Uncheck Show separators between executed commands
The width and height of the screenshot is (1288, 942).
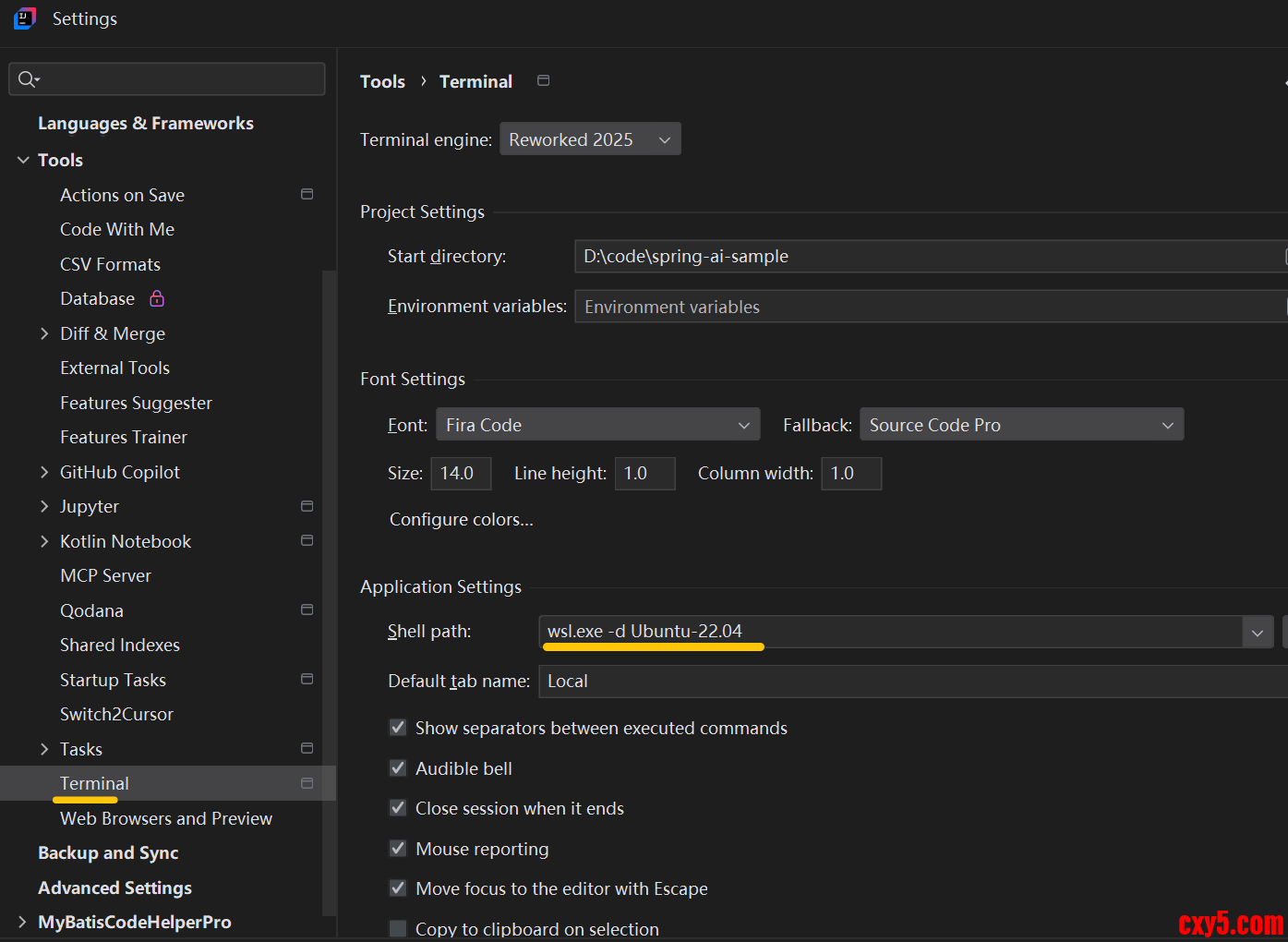click(x=398, y=728)
